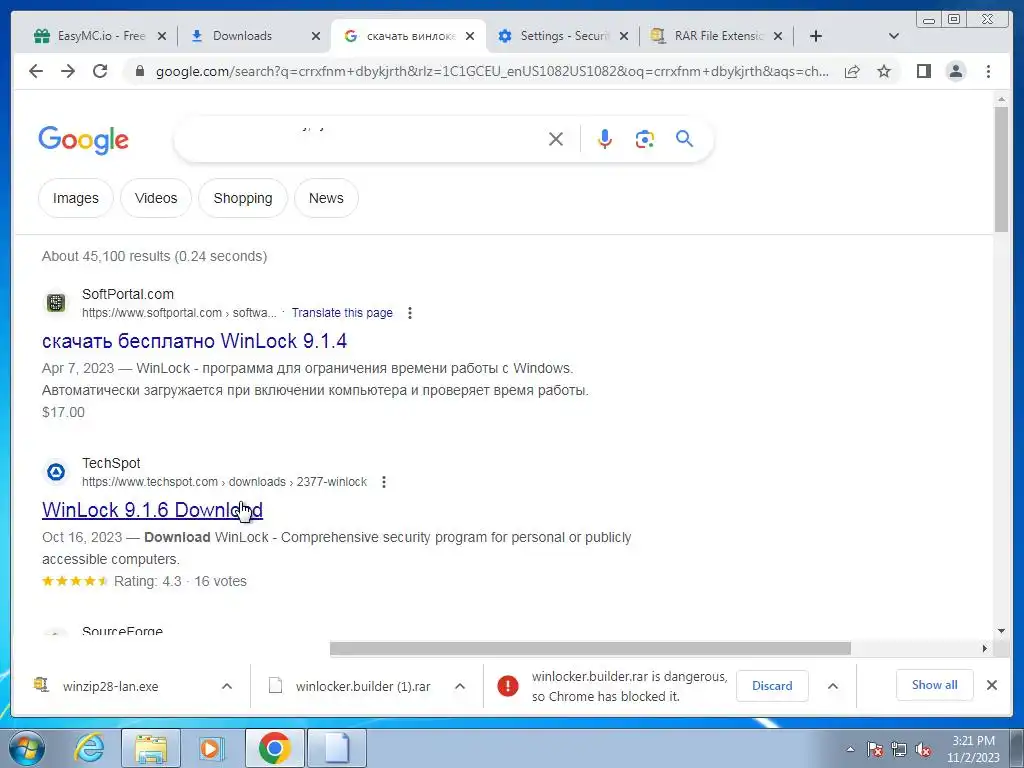
Task: Open more options for TechSpot result
Action: point(384,482)
